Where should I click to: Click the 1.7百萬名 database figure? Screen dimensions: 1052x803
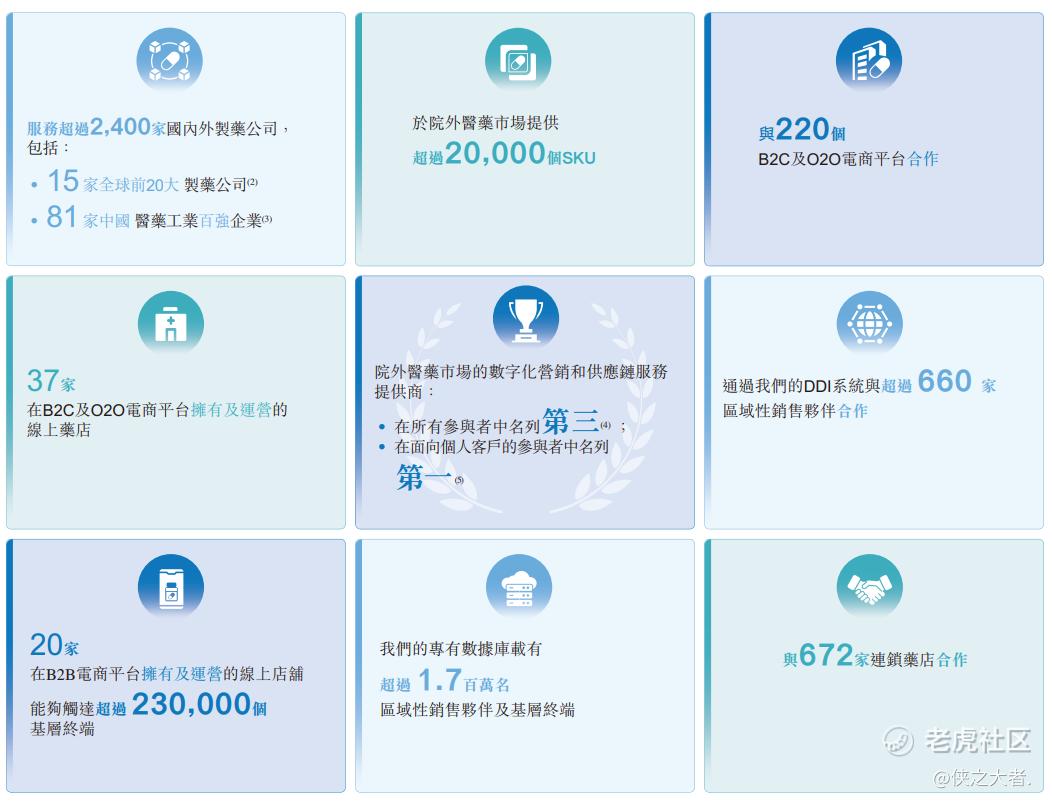click(464, 681)
